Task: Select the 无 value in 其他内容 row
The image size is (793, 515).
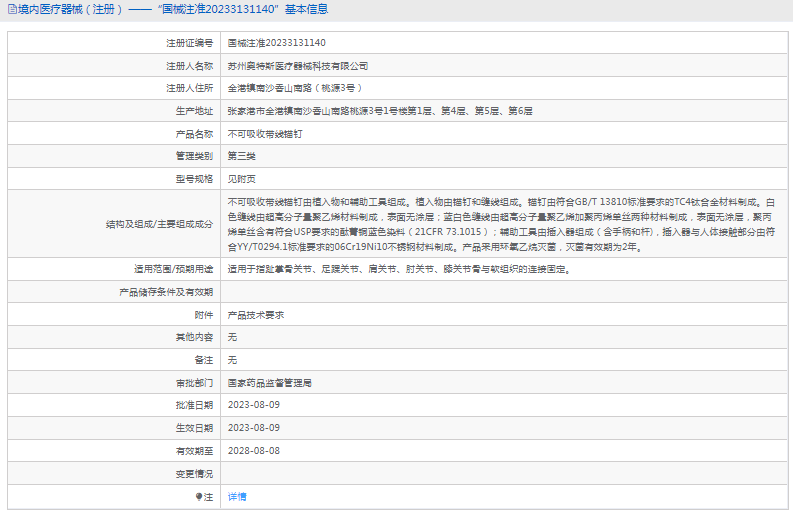Action: (x=232, y=337)
